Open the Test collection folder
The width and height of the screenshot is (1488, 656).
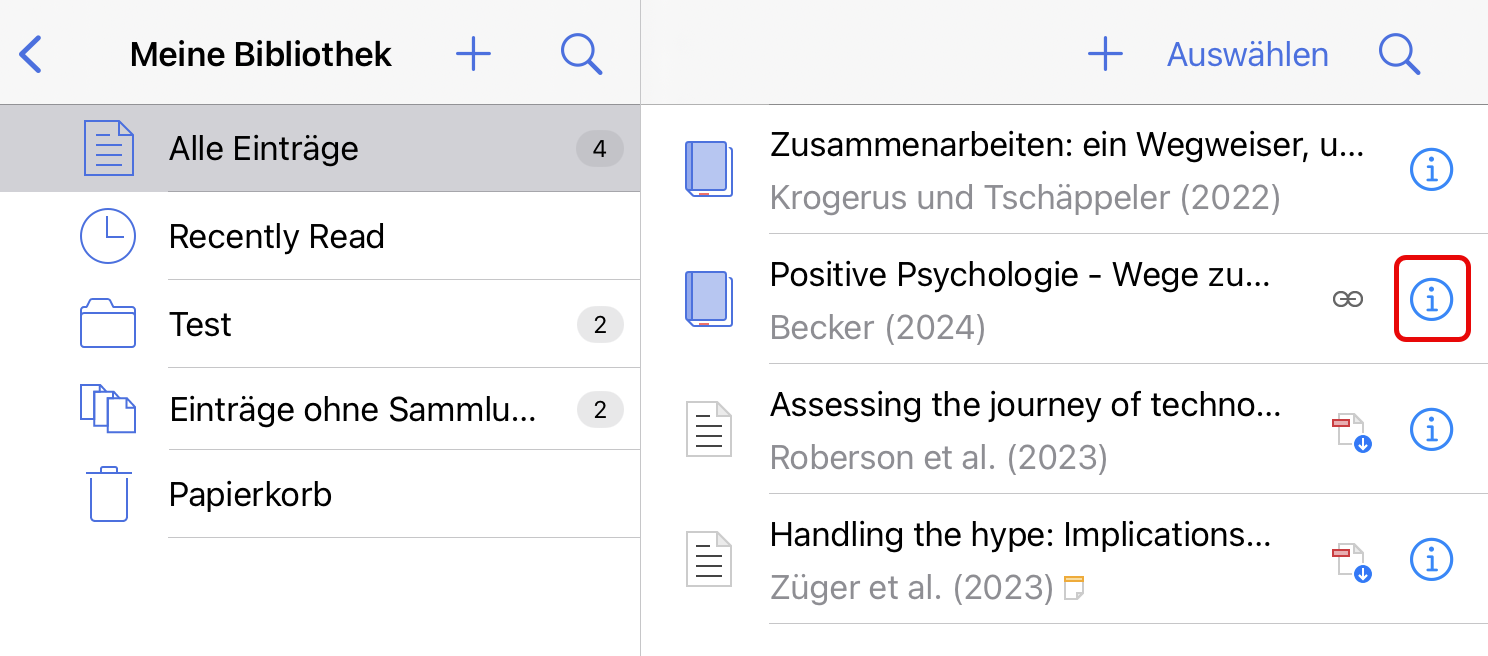(x=320, y=324)
